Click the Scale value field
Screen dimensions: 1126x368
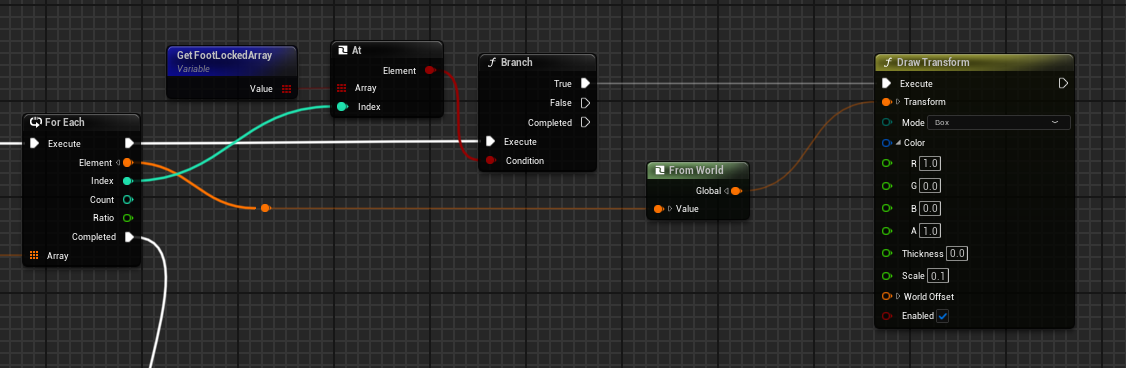click(937, 276)
